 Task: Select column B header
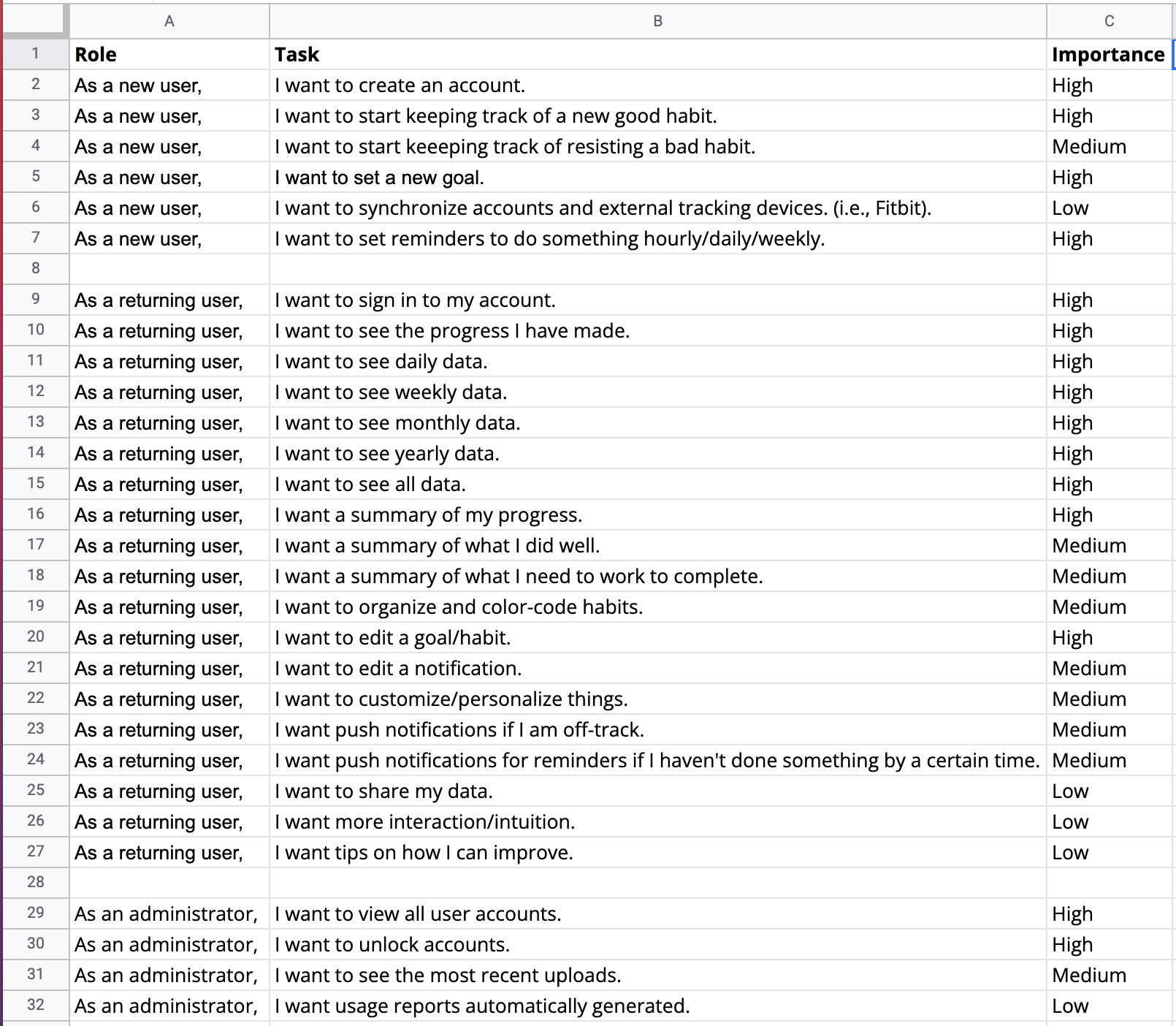point(657,21)
